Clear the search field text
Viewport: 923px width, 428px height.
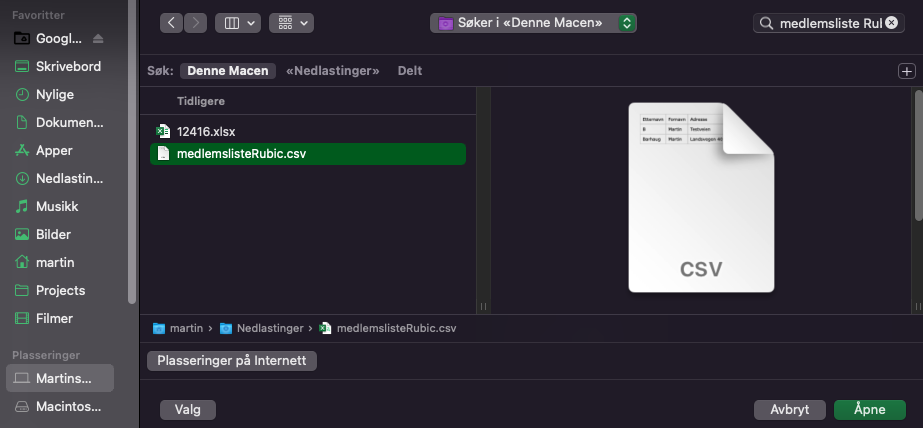pos(891,23)
